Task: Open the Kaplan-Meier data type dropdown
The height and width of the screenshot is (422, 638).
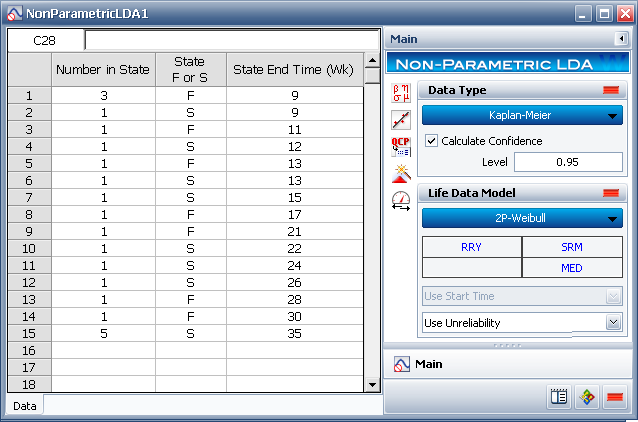Action: (x=522, y=115)
